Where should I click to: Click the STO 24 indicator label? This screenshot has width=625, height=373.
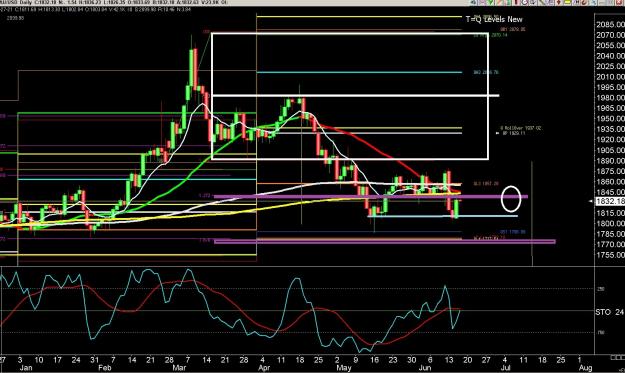(x=609, y=312)
